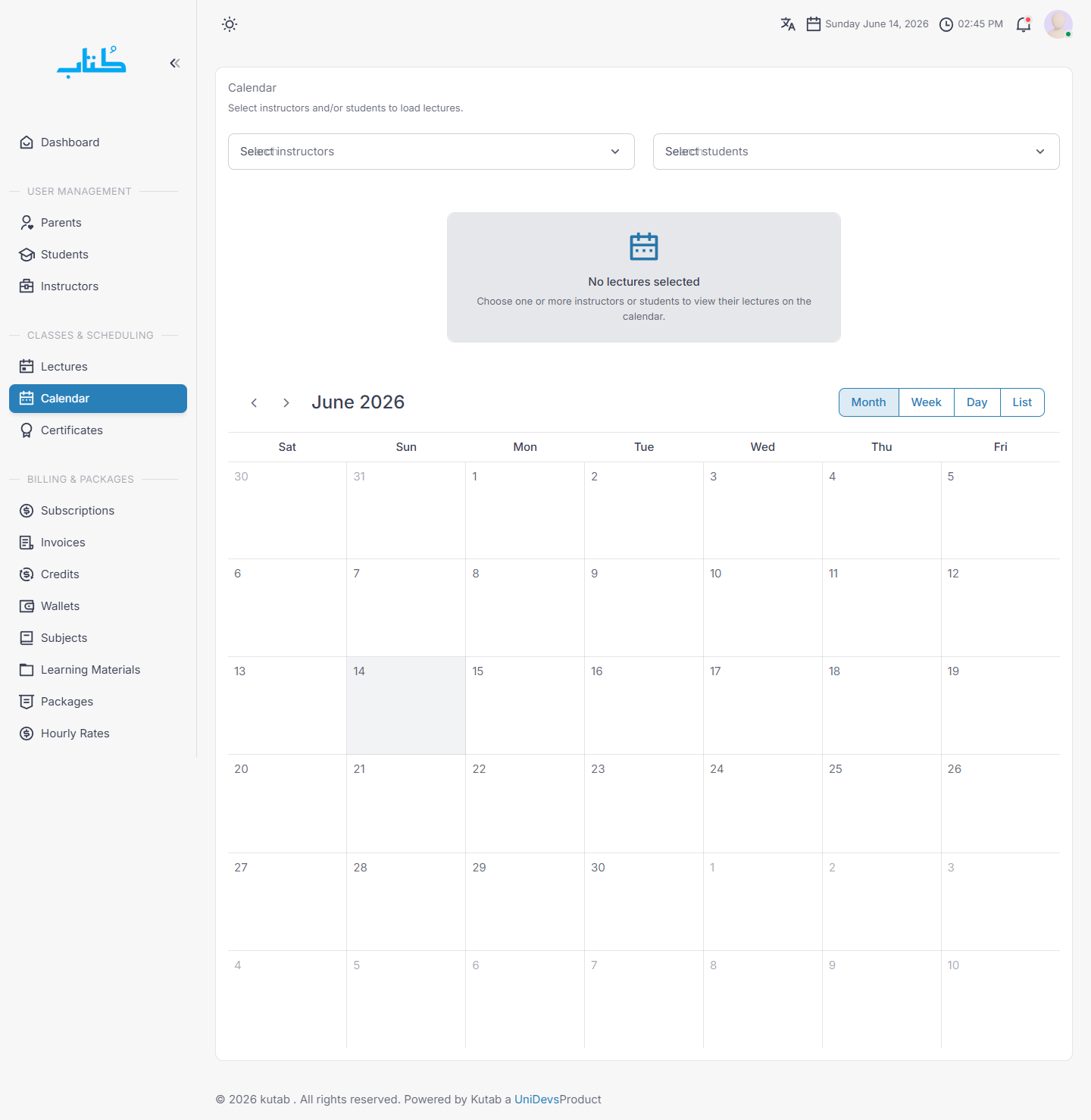The width and height of the screenshot is (1091, 1120).
Task: Click the Learning Materials folder icon
Action: click(x=27, y=670)
